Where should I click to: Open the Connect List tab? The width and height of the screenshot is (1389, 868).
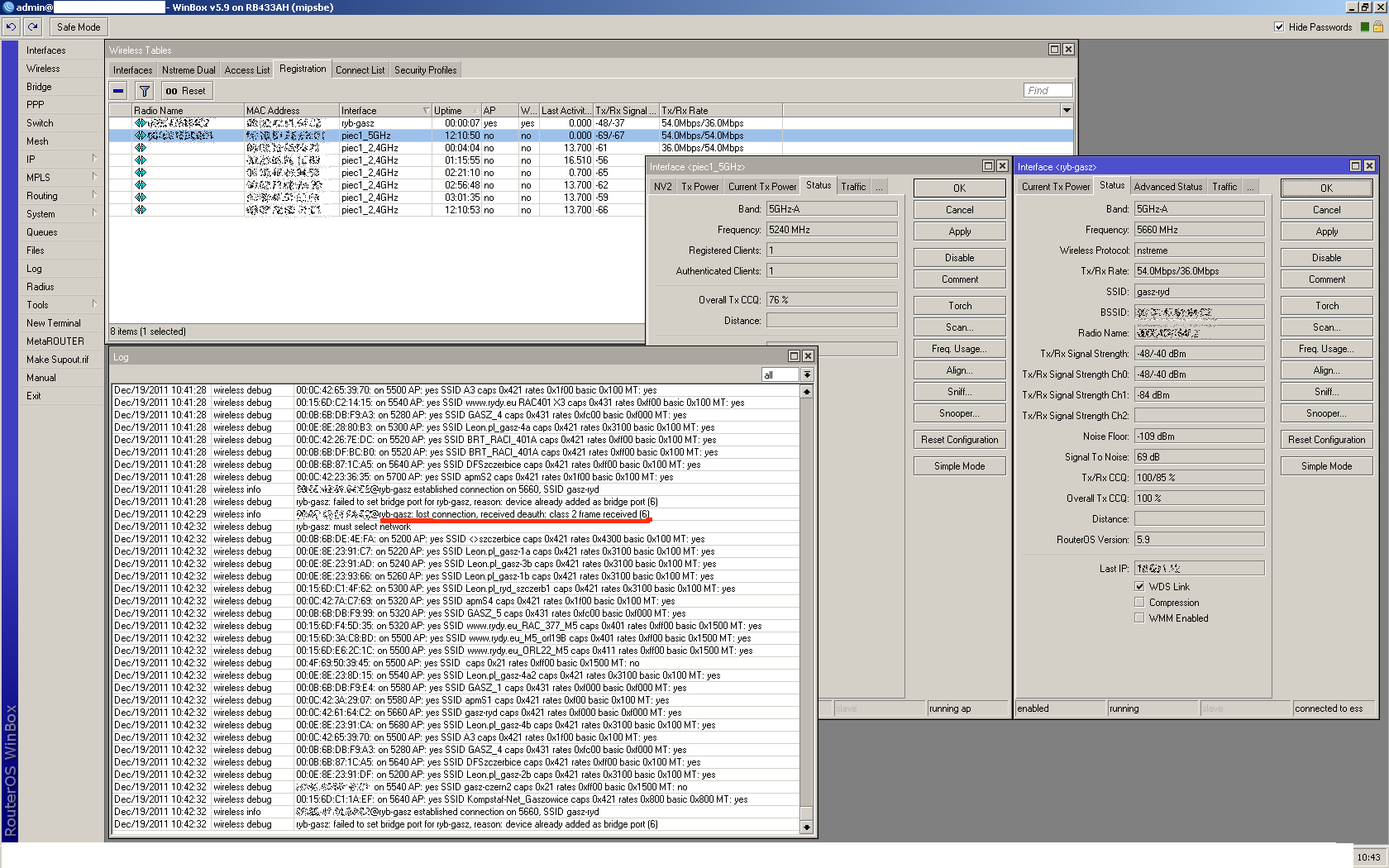click(360, 70)
